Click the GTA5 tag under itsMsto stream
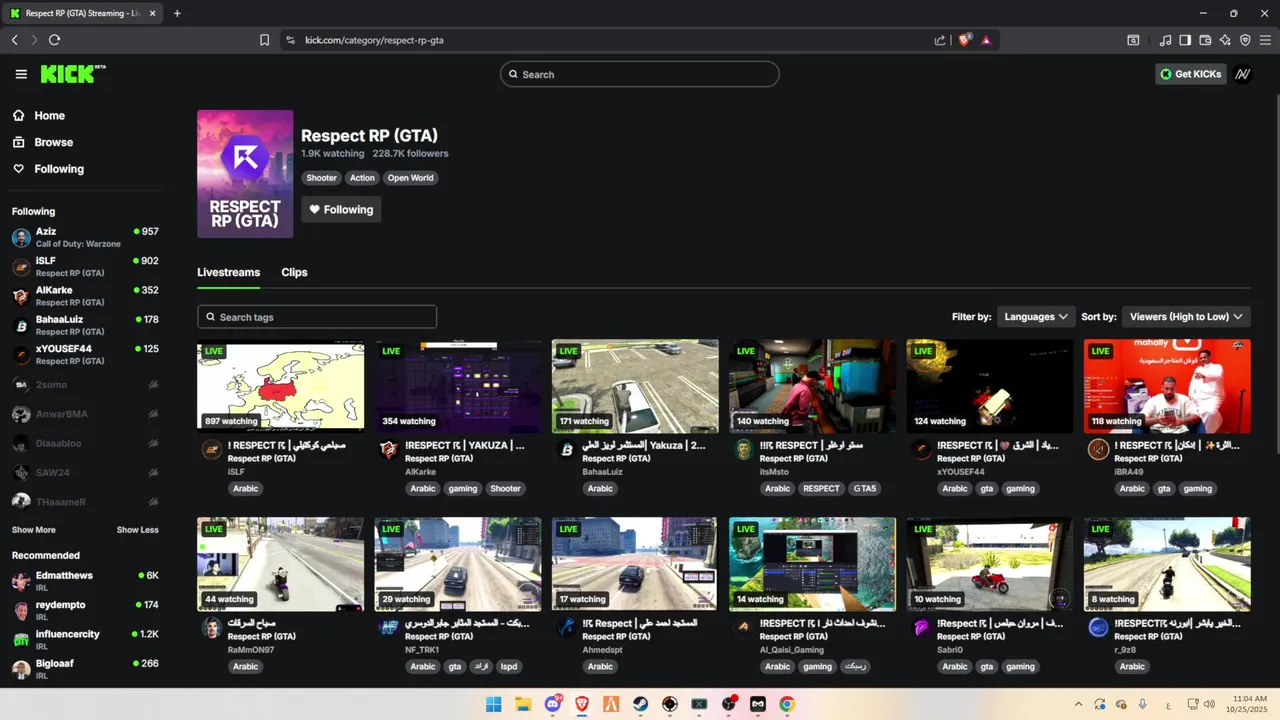This screenshot has width=1280, height=720. pos(865,489)
